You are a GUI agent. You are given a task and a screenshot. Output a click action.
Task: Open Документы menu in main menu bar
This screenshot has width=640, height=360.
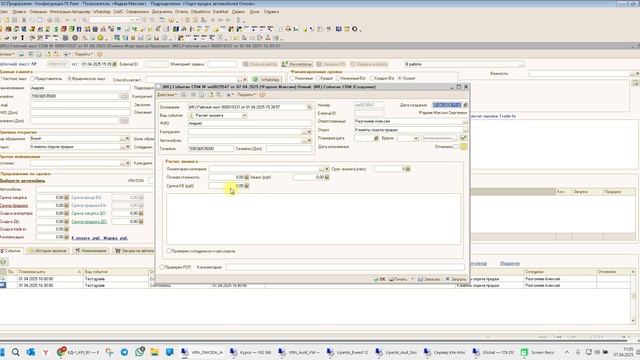(x=162, y=12)
